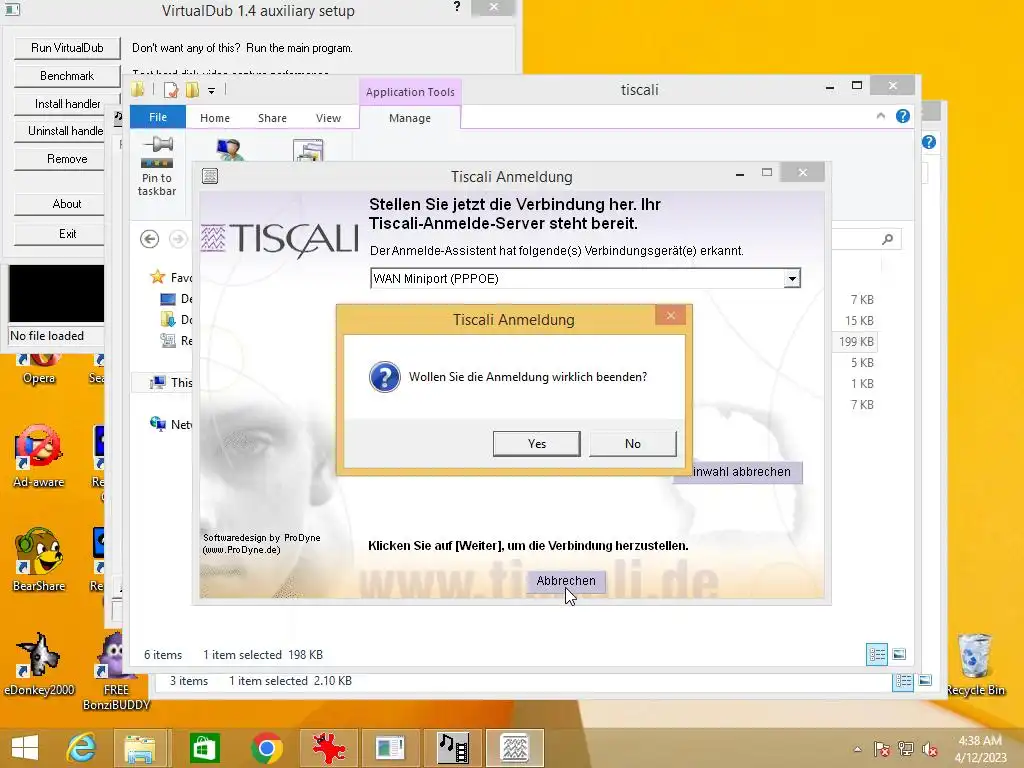Switch to details view in tiscali window
The image size is (1024, 768).
(876, 654)
